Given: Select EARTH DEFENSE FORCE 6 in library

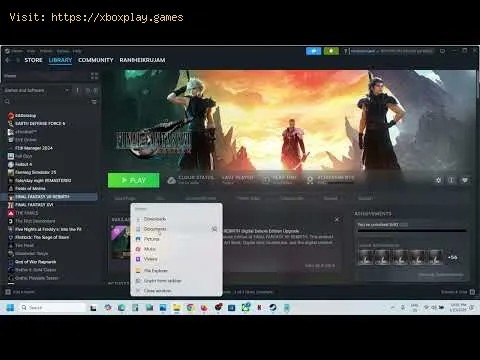Looking at the screenshot, I should coord(40,124).
